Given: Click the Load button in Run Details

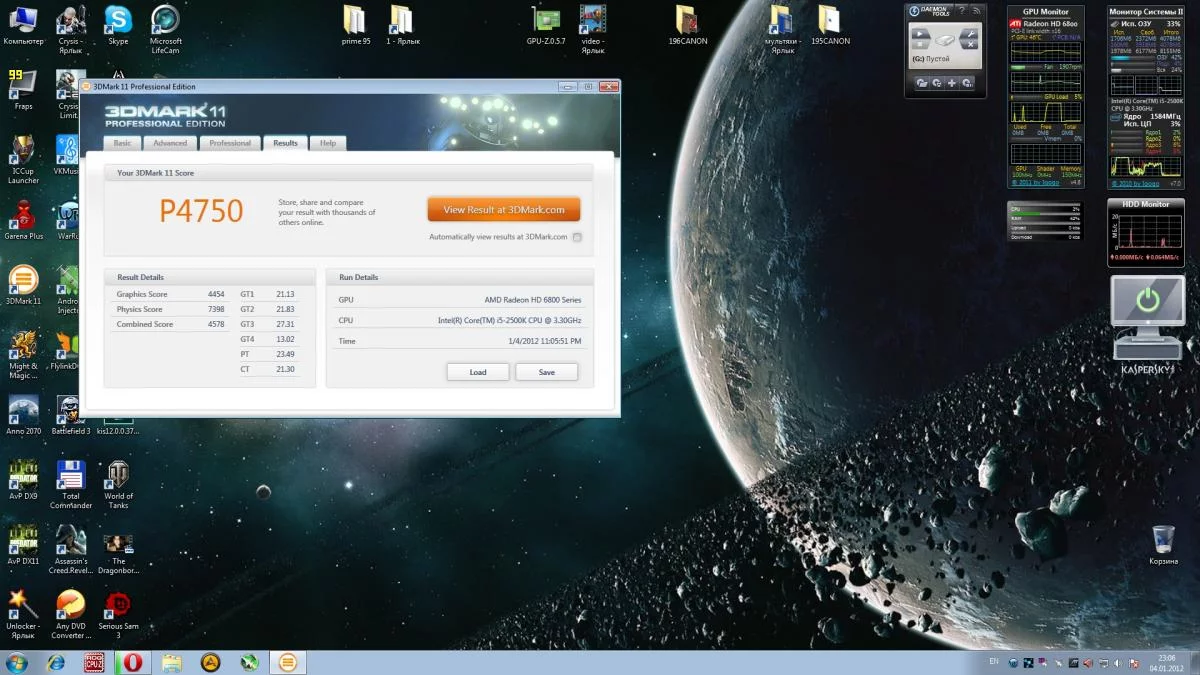Looking at the screenshot, I should pyautogui.click(x=478, y=372).
